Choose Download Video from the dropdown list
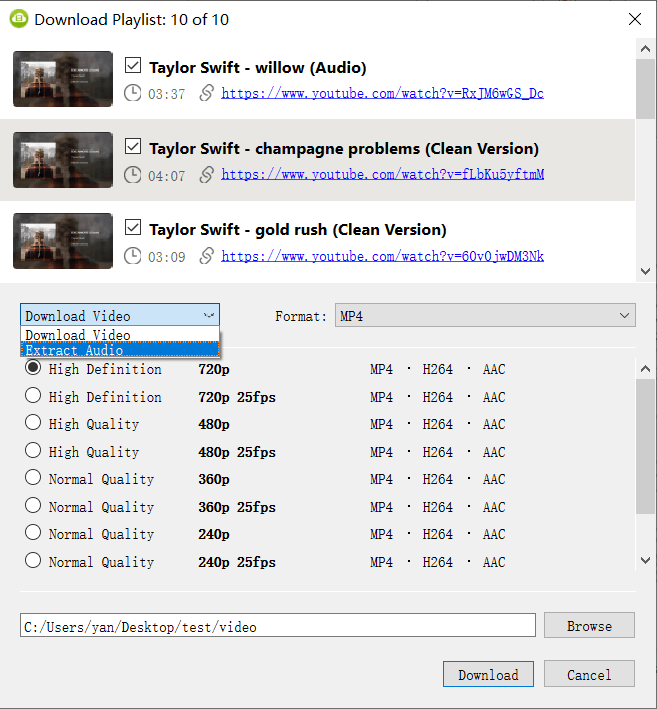Screen dimensions: 657x709 tap(120, 335)
